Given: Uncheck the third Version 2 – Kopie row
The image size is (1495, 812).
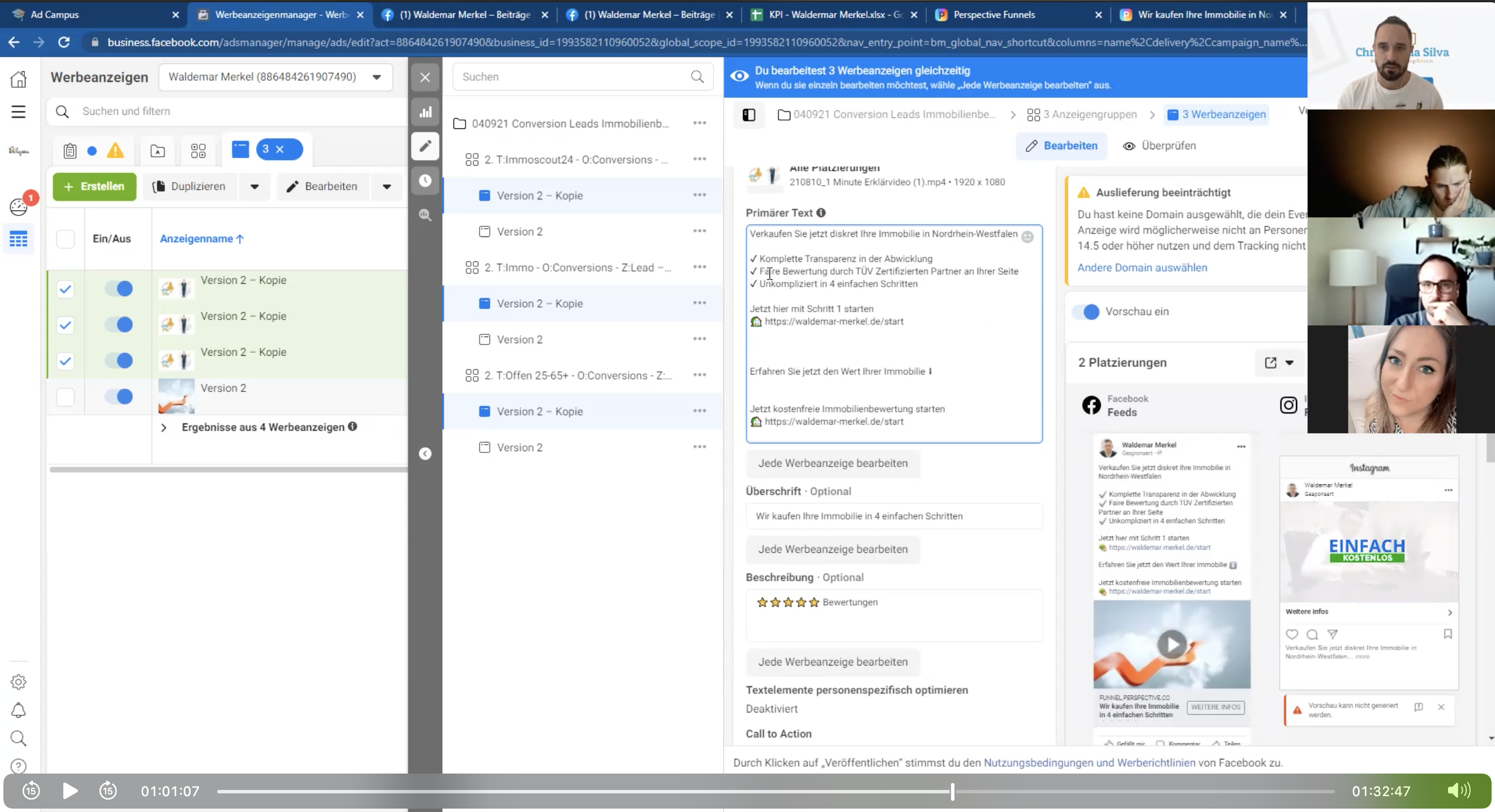Looking at the screenshot, I should point(66,360).
